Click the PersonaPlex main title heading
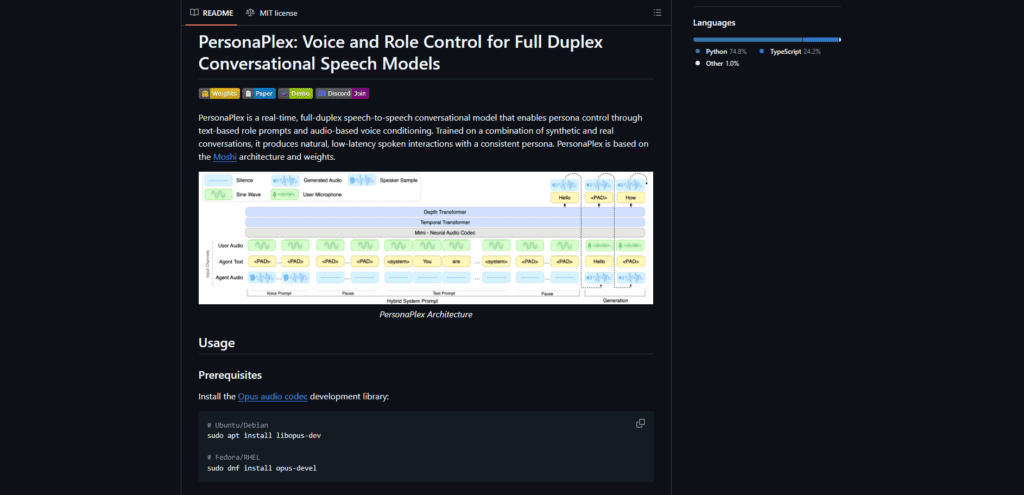 click(x=400, y=53)
